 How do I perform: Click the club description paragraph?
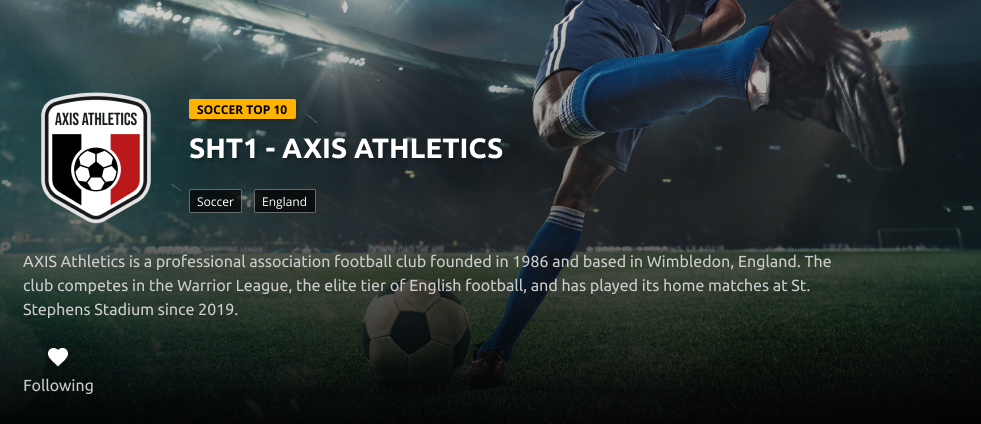[x=427, y=285]
